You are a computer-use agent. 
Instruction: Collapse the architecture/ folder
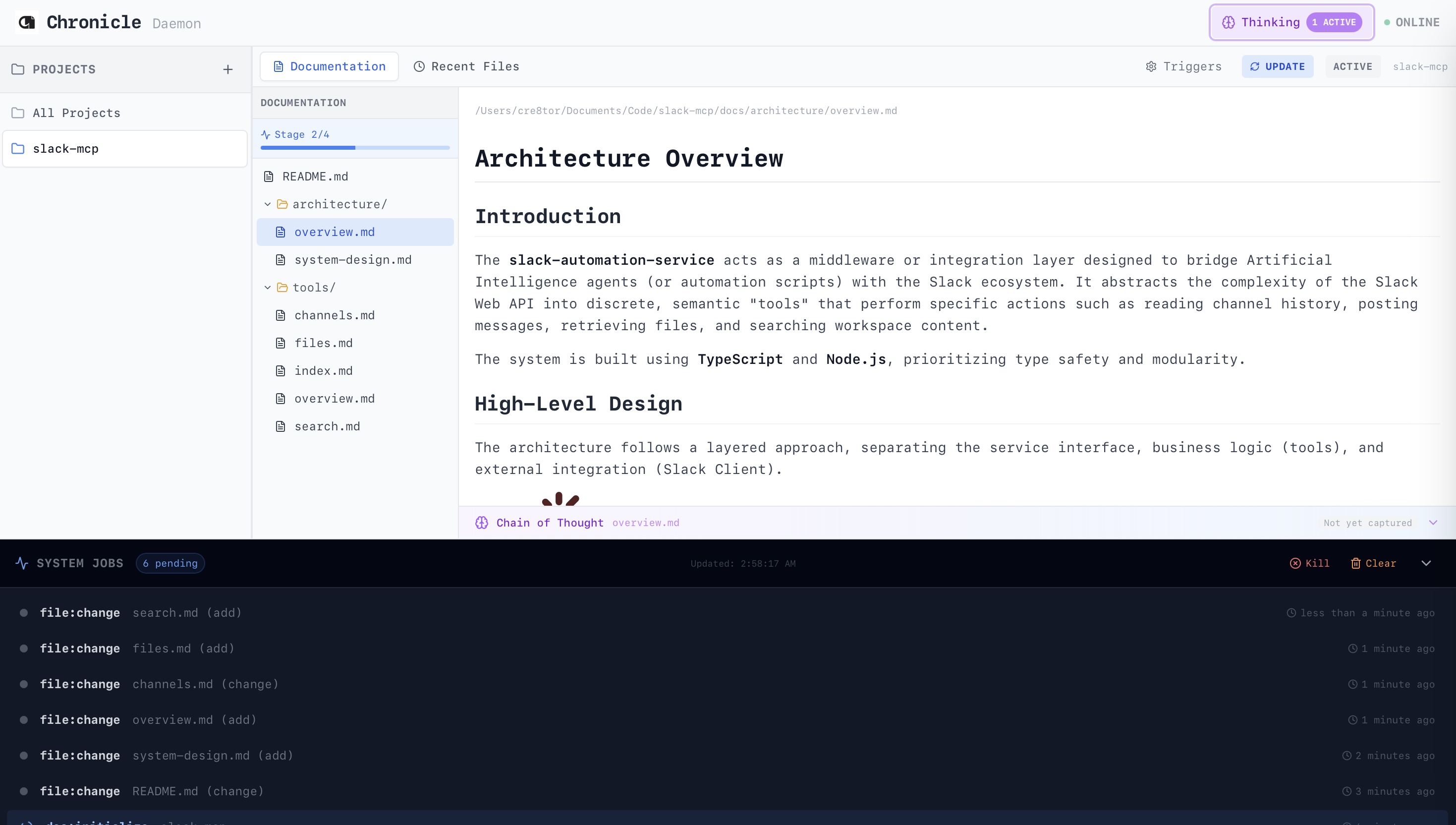[268, 204]
